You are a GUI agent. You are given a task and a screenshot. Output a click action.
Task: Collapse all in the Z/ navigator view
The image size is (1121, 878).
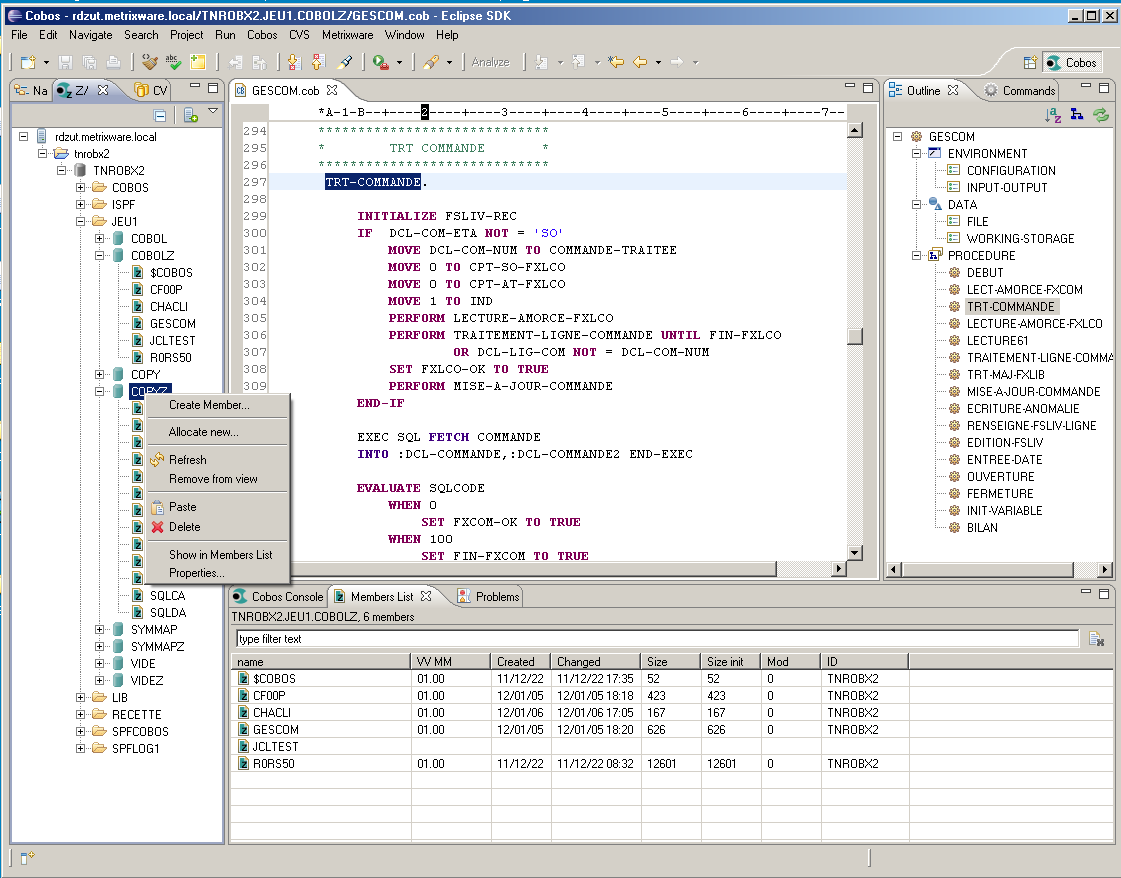pyautogui.click(x=160, y=115)
